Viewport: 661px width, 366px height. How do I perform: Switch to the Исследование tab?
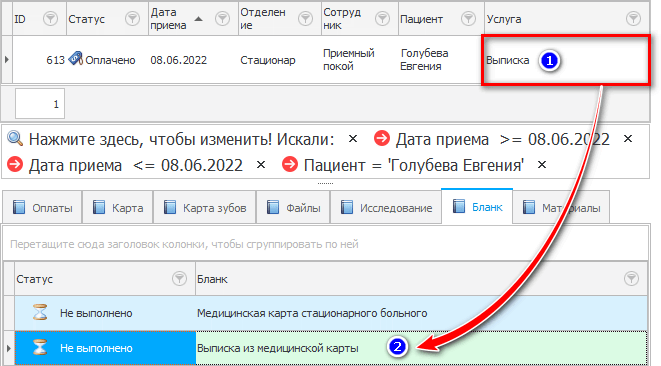pos(386,207)
